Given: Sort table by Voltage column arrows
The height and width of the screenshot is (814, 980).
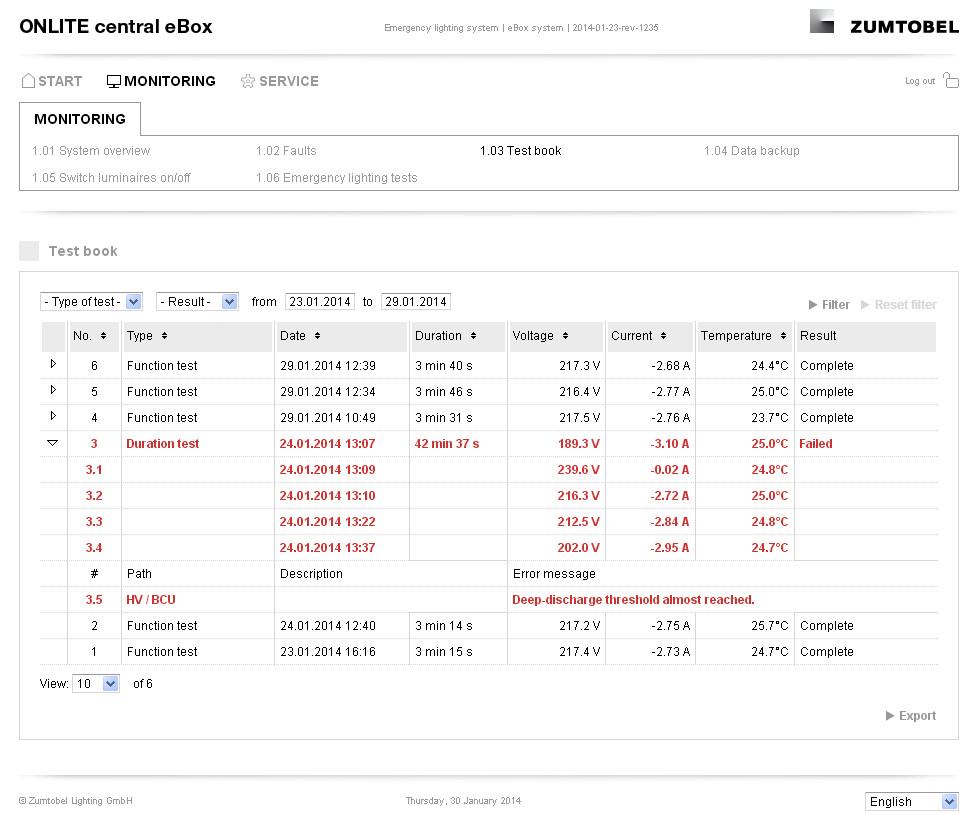Looking at the screenshot, I should (x=565, y=336).
